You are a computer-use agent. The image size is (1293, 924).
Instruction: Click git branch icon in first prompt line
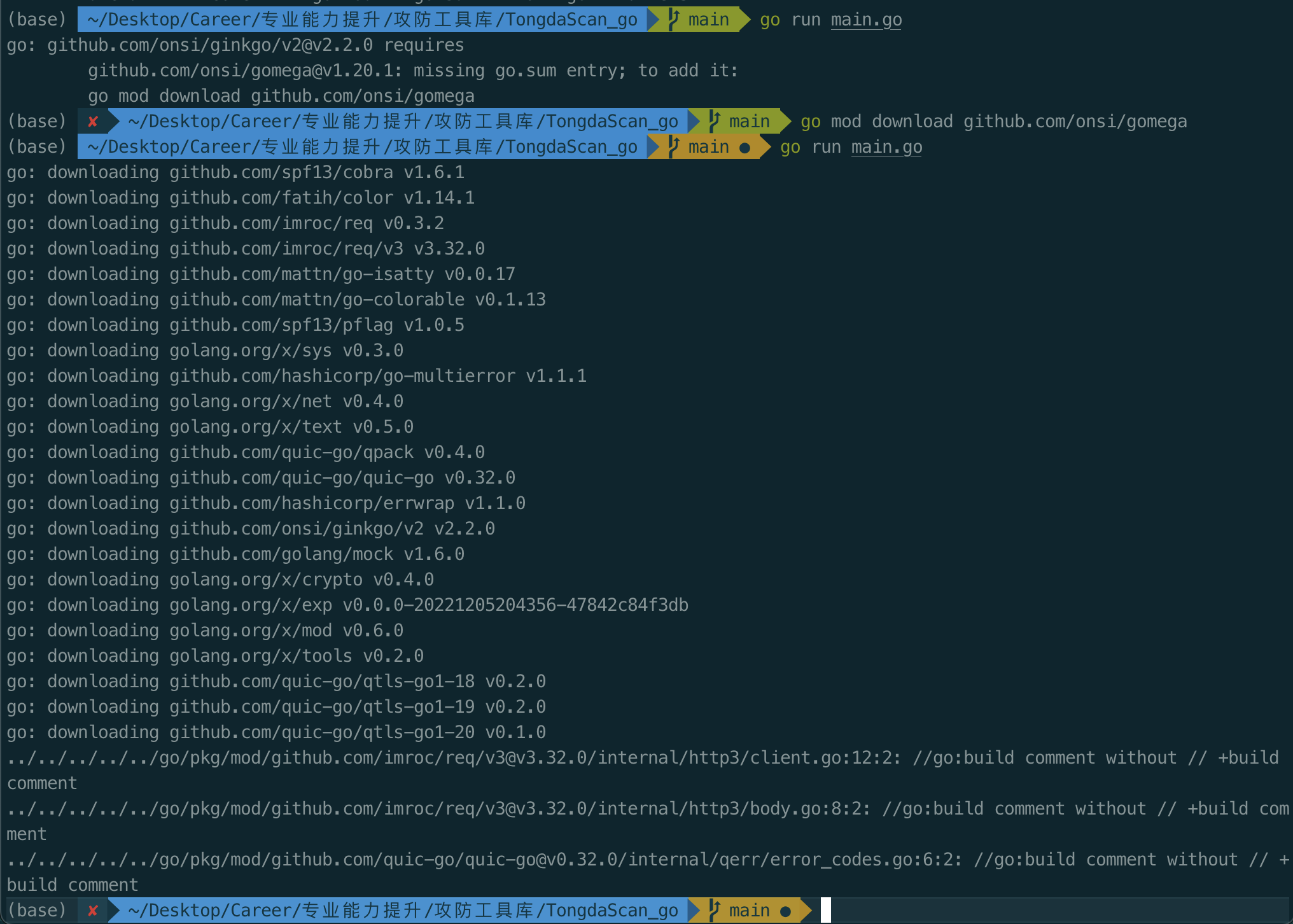[674, 20]
